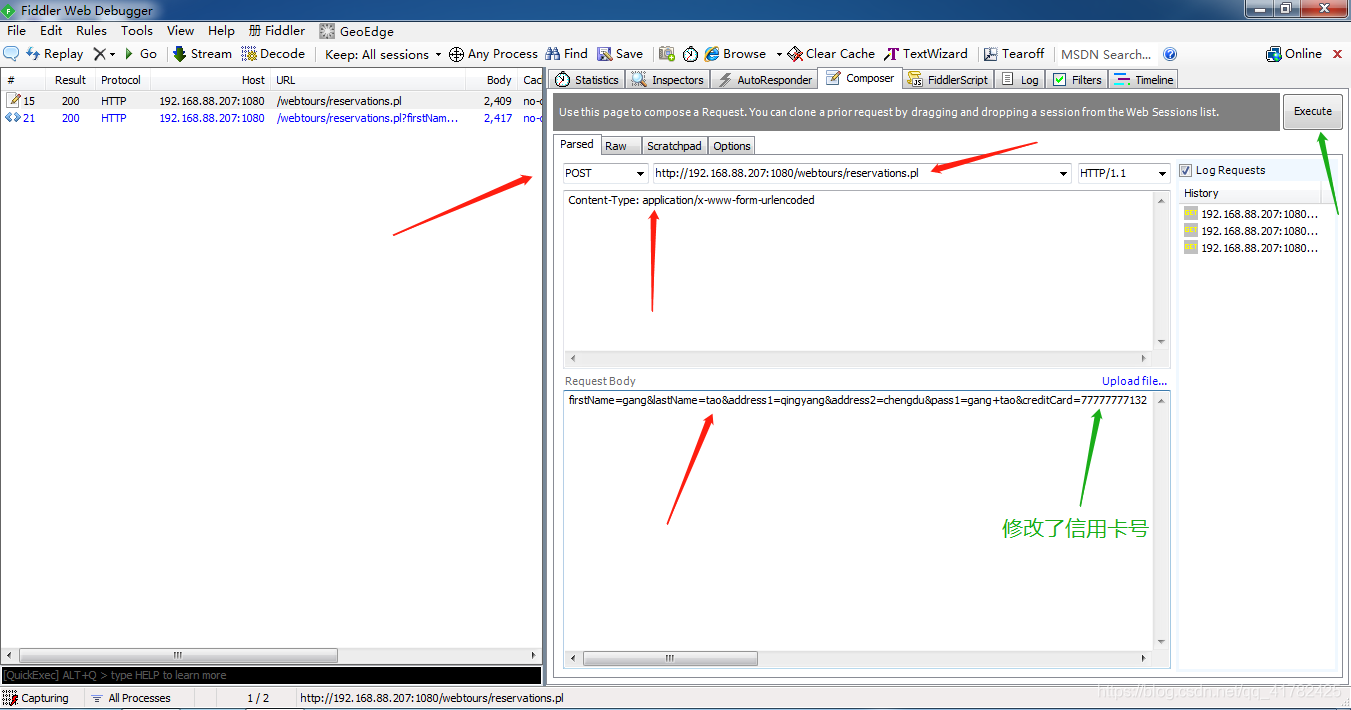Select the Options composer sub-tab
Viewport: 1351px width, 710px height.
pos(732,146)
